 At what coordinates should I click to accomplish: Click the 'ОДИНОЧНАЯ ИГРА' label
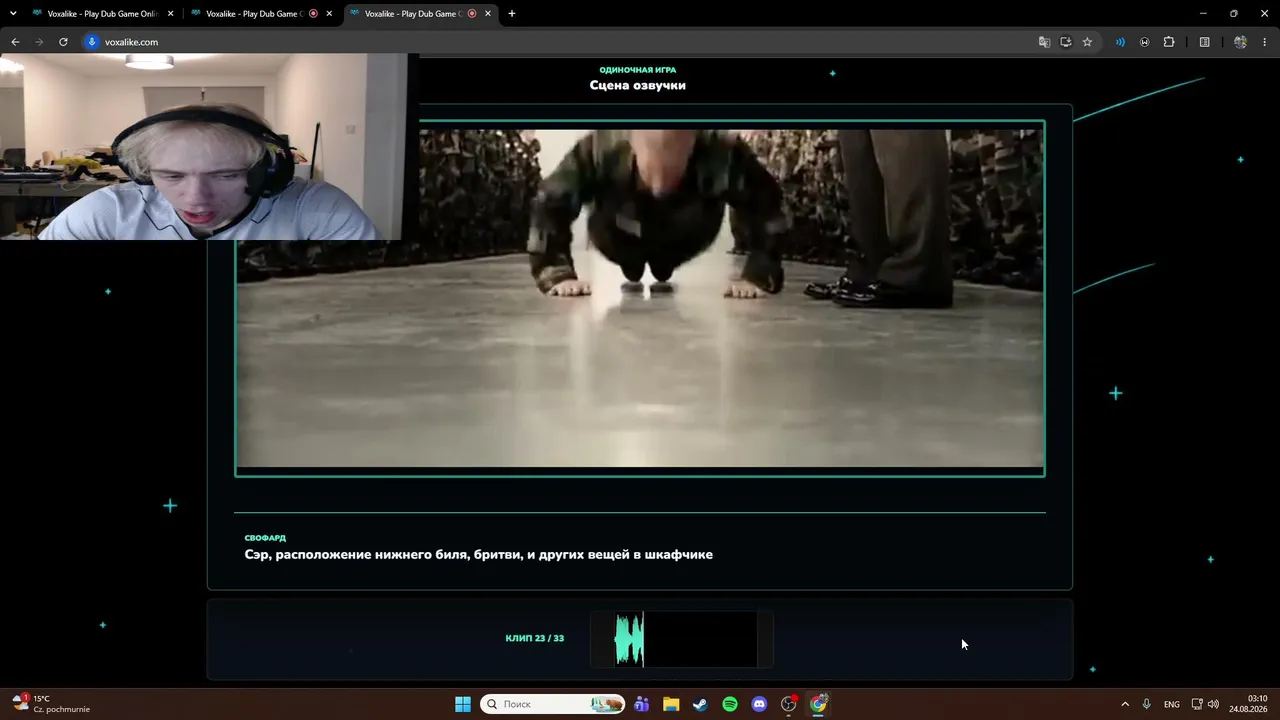[x=638, y=70]
